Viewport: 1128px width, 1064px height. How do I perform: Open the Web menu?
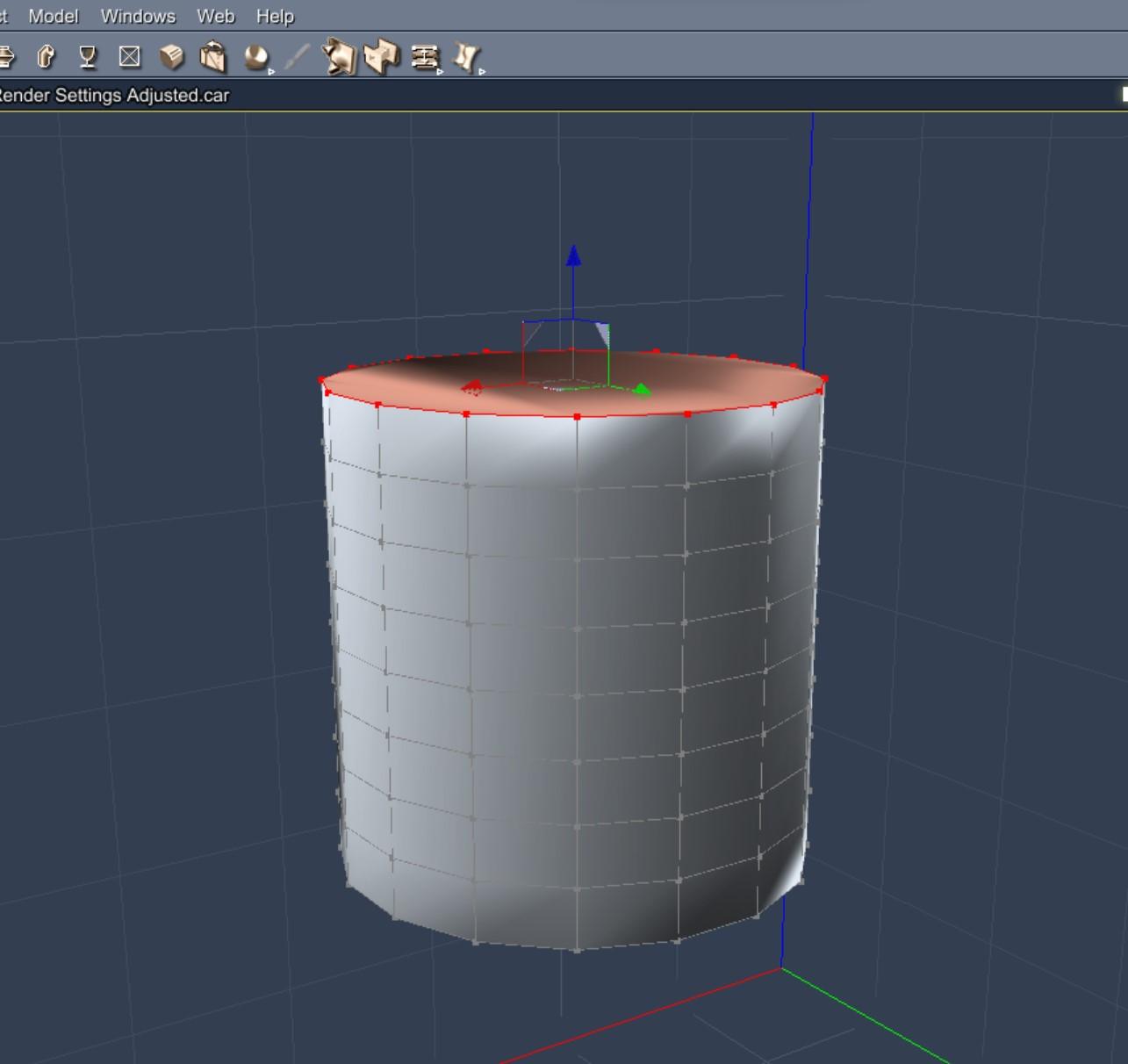215,16
